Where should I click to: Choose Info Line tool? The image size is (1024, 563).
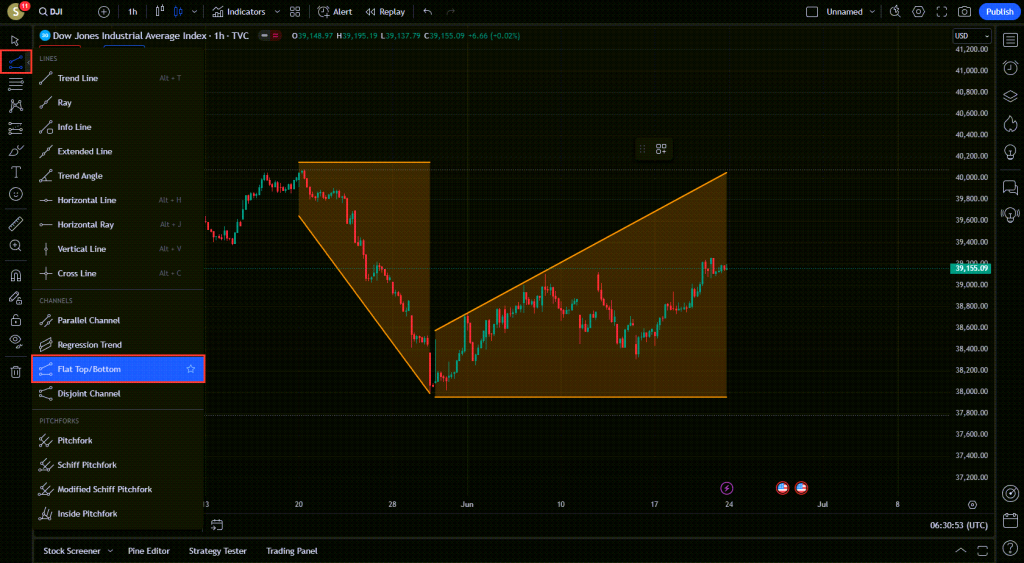[118, 127]
